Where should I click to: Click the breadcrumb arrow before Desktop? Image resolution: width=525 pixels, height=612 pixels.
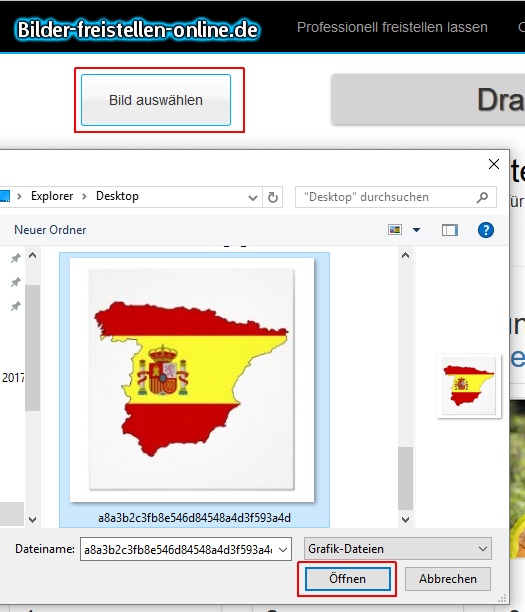tap(84, 196)
